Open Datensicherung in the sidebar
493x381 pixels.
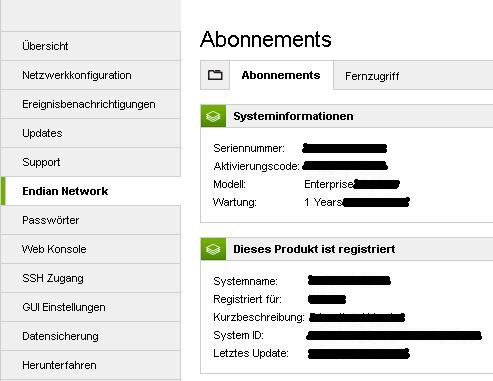pos(90,336)
